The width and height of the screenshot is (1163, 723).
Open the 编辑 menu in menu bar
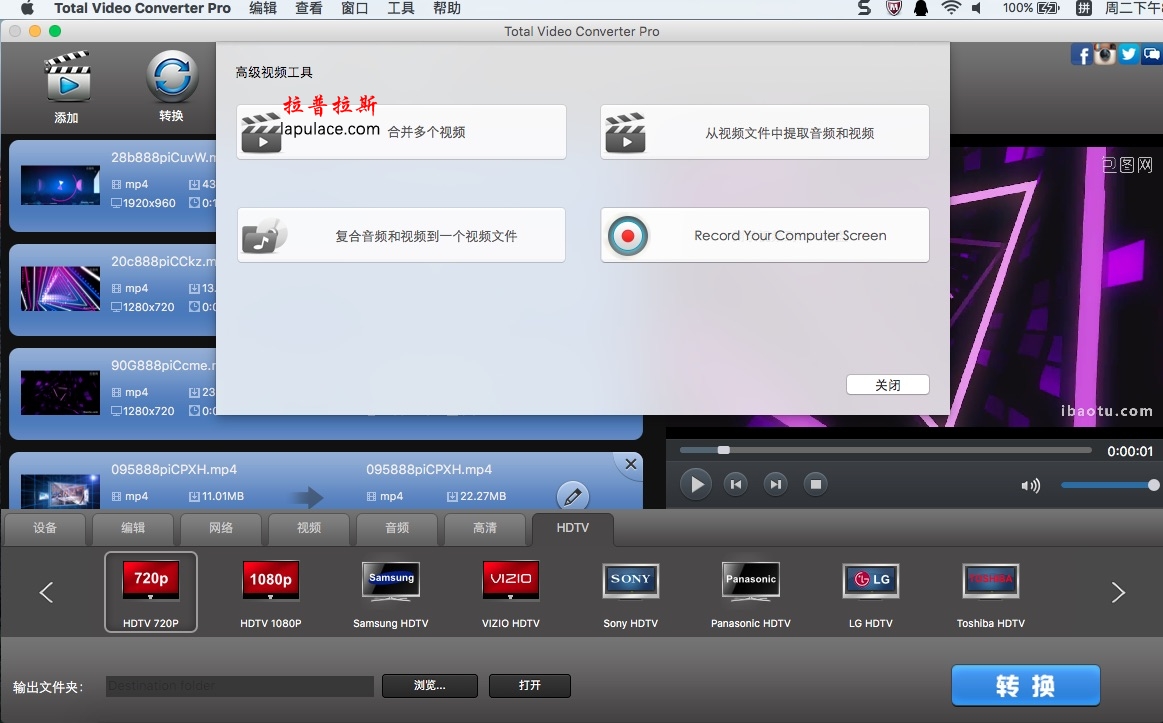coord(263,8)
